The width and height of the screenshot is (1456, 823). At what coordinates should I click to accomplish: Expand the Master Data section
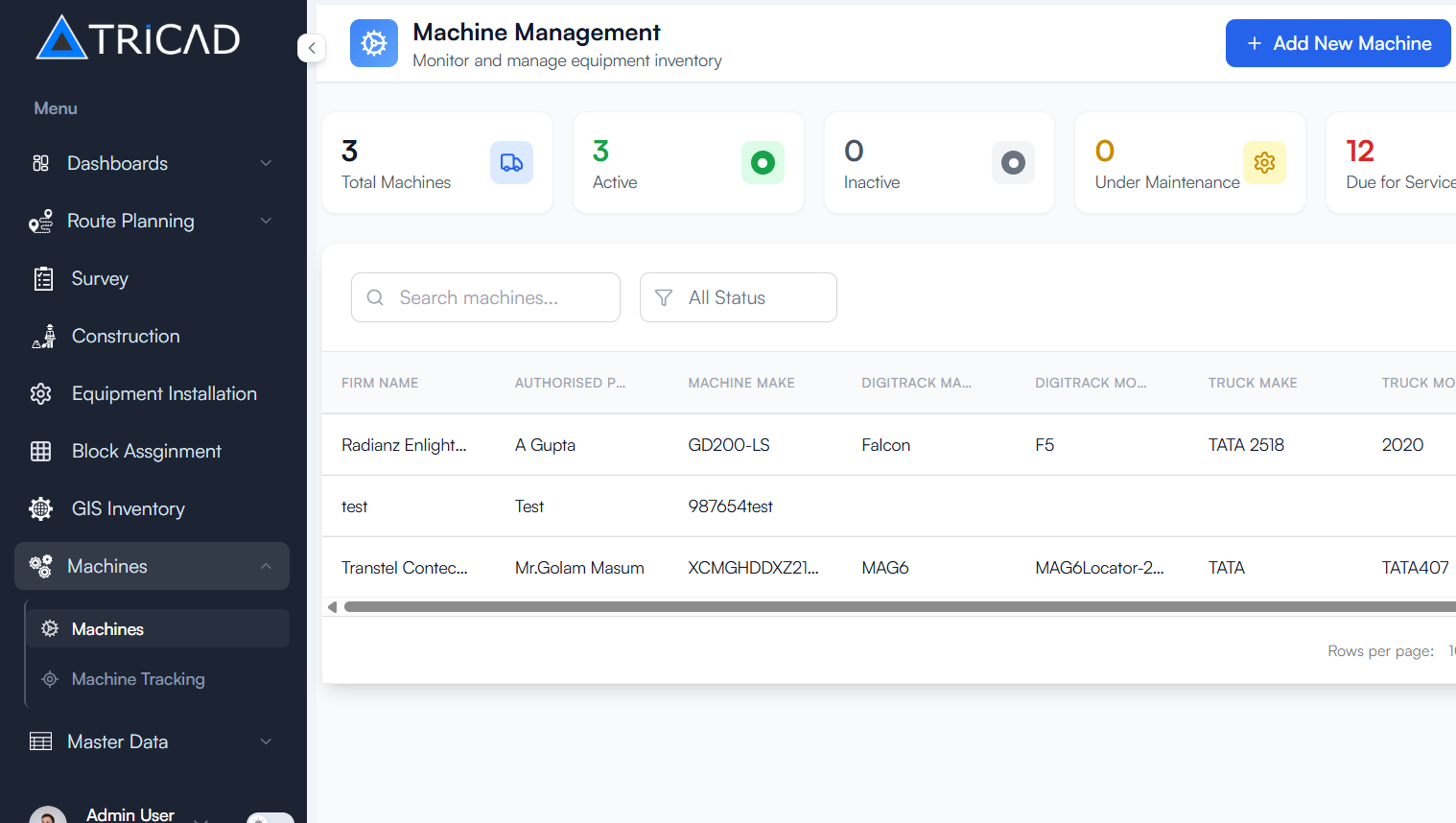click(x=266, y=741)
